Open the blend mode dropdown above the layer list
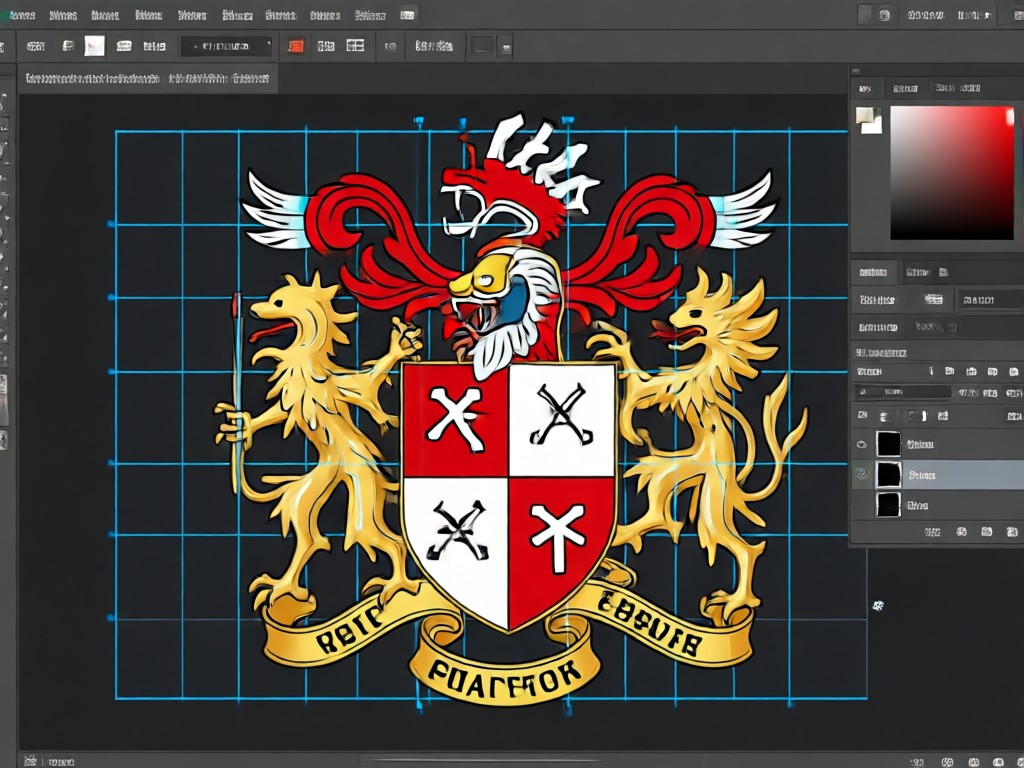1024x768 pixels. pyautogui.click(x=903, y=392)
